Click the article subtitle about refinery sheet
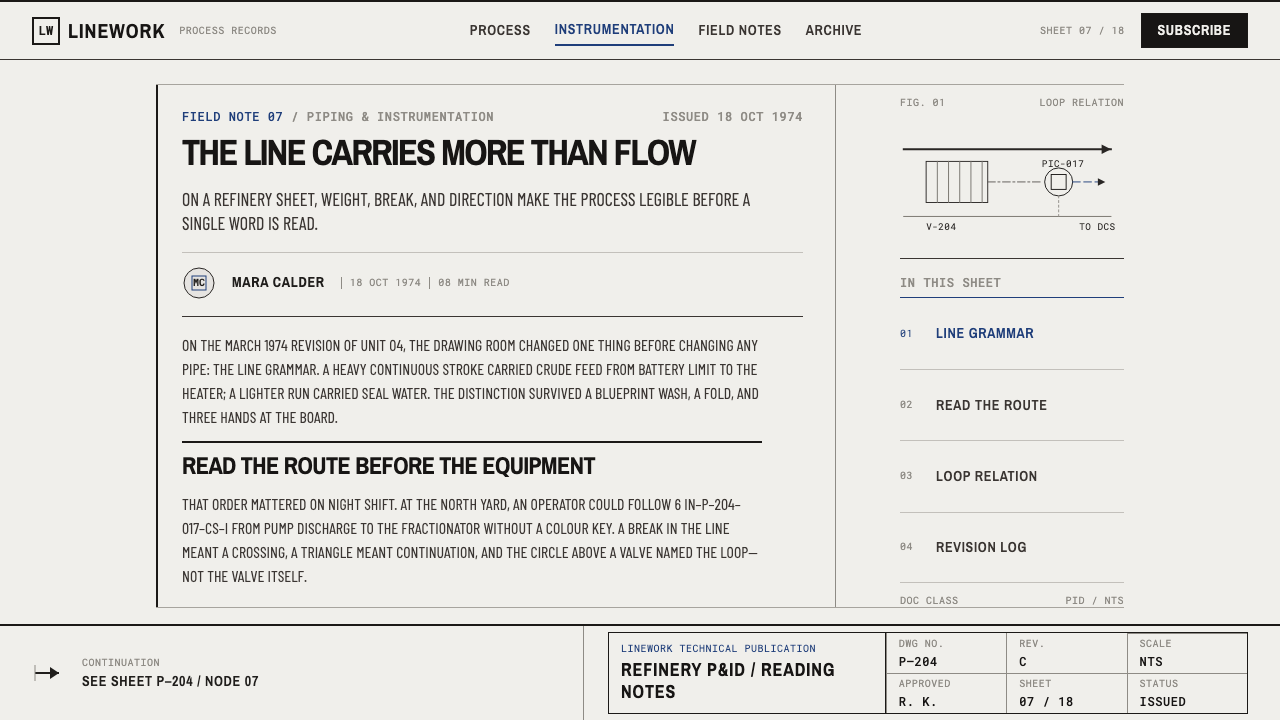The height and width of the screenshot is (720, 1280). 466,212
